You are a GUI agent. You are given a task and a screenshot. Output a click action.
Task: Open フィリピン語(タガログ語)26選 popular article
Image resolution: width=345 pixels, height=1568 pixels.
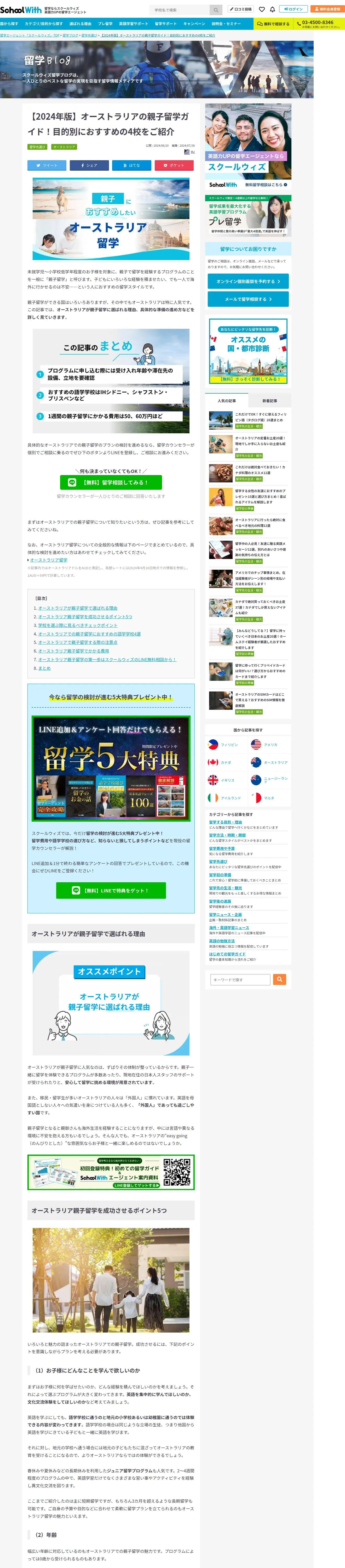coord(248,420)
